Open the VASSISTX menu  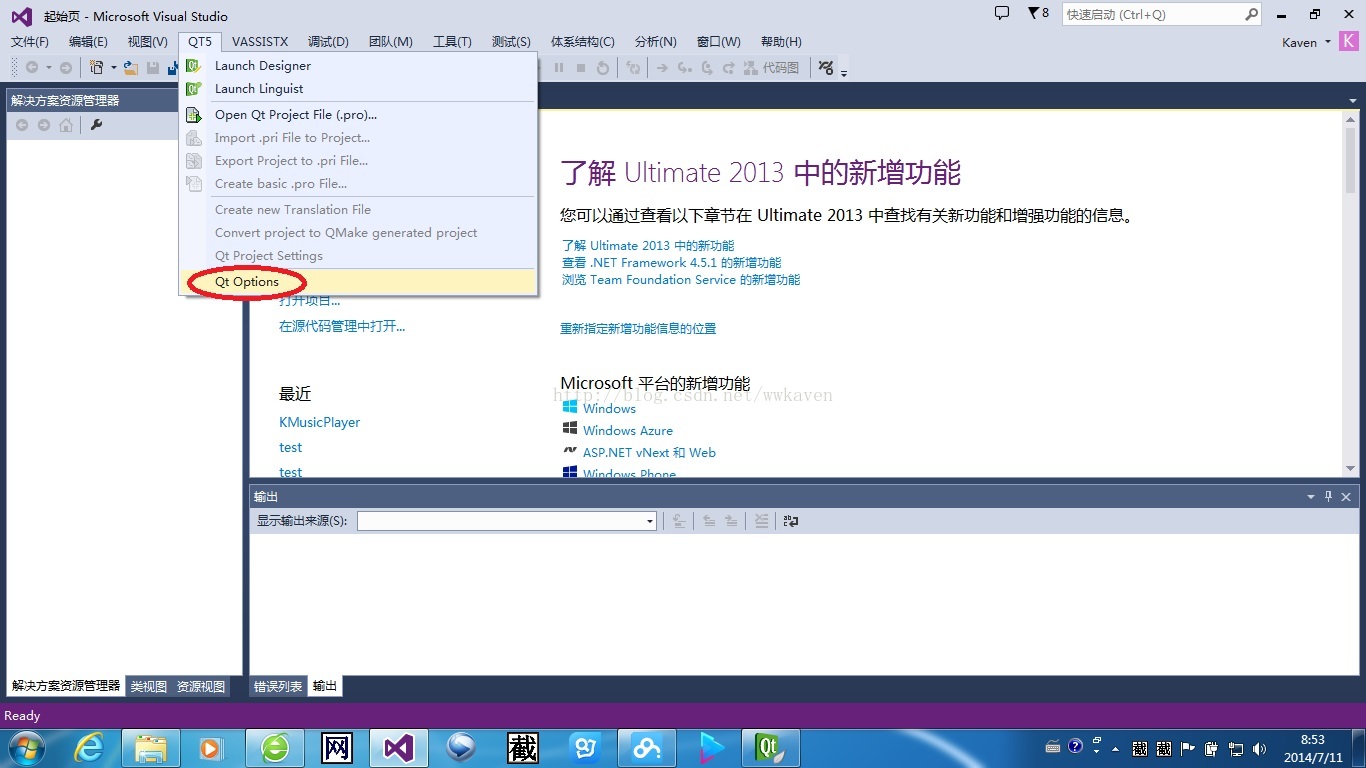pos(260,41)
